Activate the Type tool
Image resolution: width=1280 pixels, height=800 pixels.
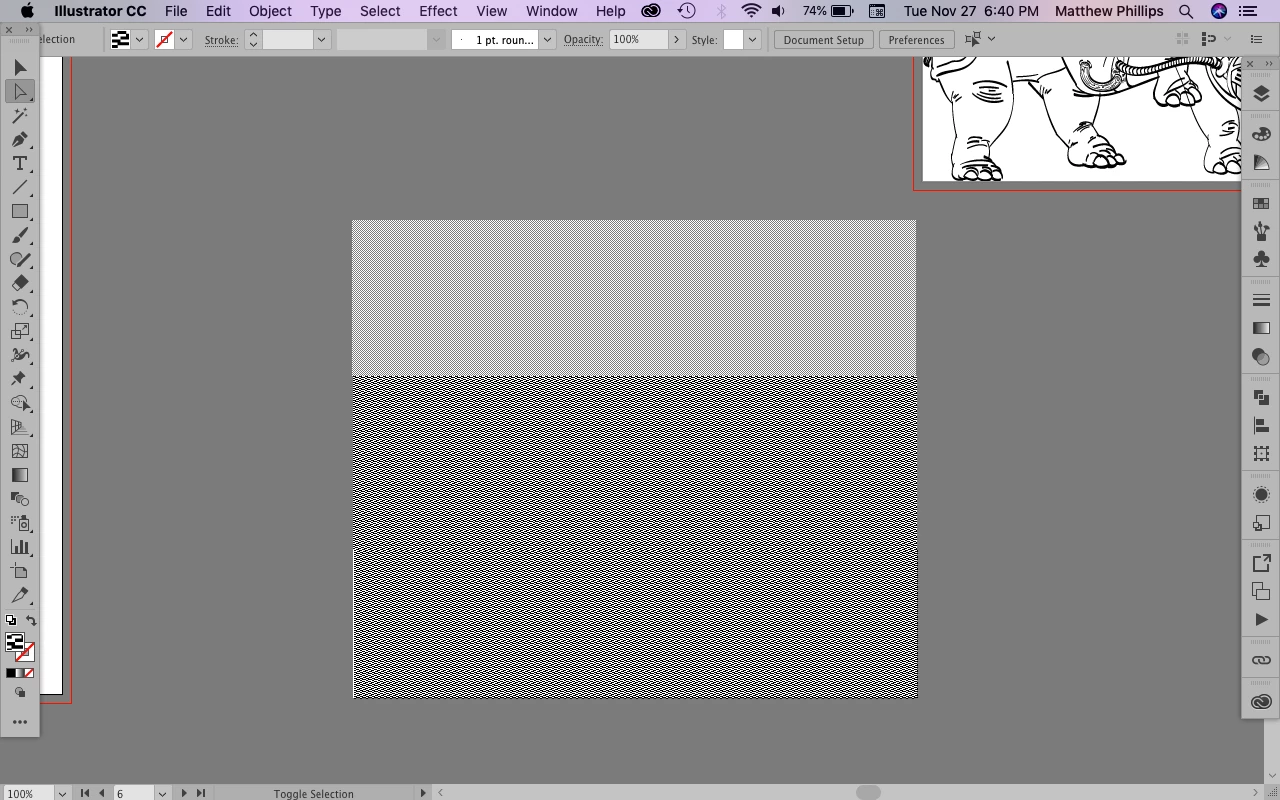19,163
